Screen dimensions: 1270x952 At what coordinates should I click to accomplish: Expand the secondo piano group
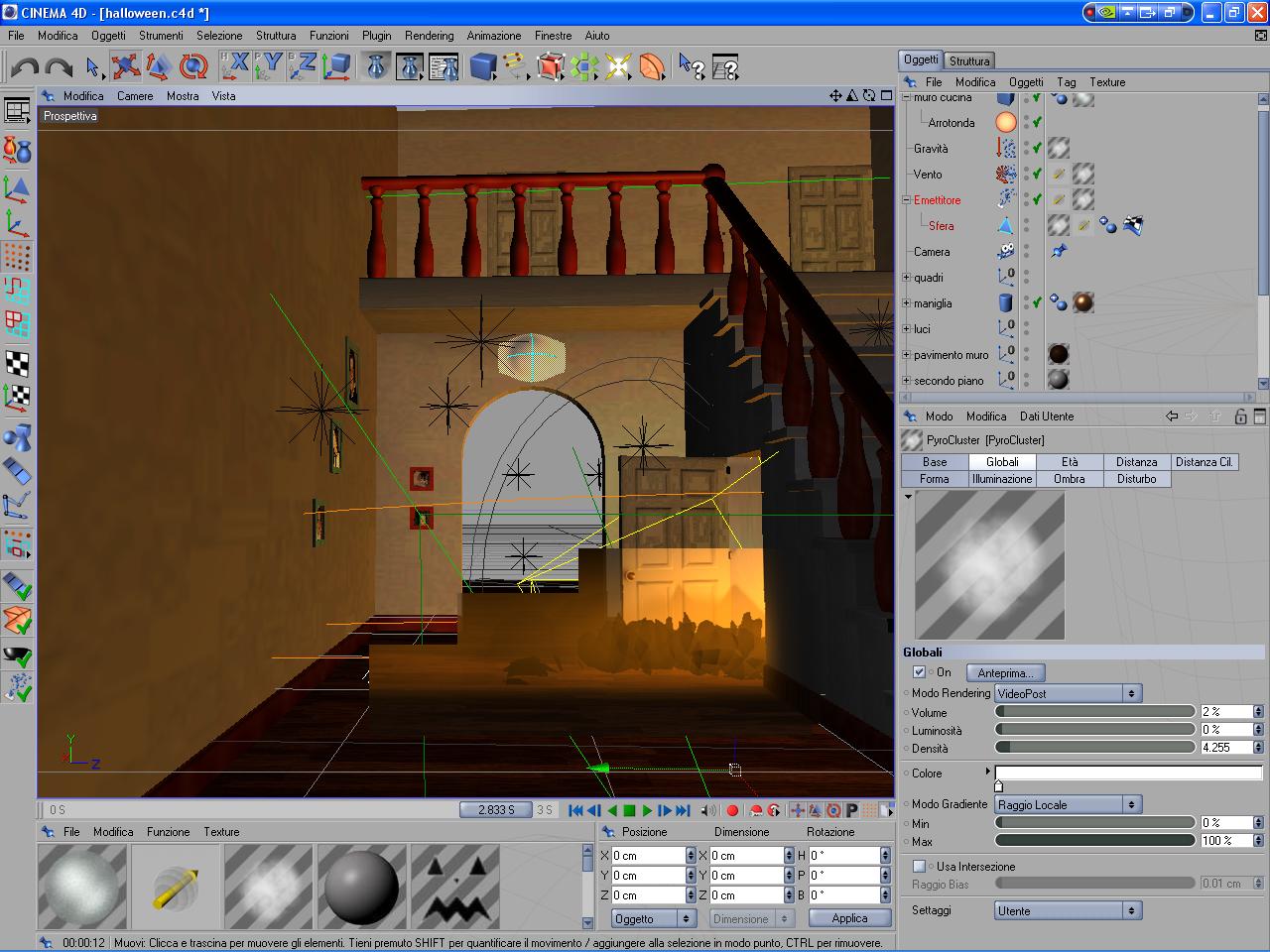click(906, 381)
